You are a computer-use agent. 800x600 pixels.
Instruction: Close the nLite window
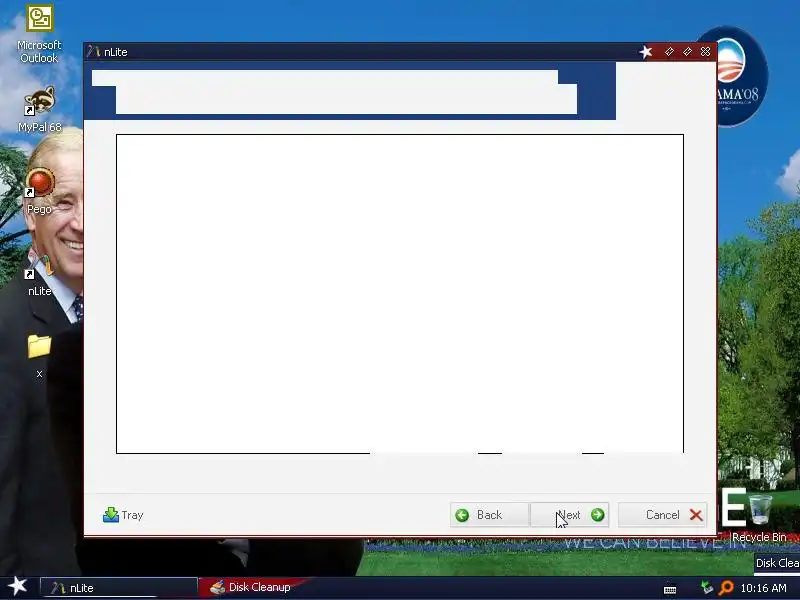tap(706, 52)
